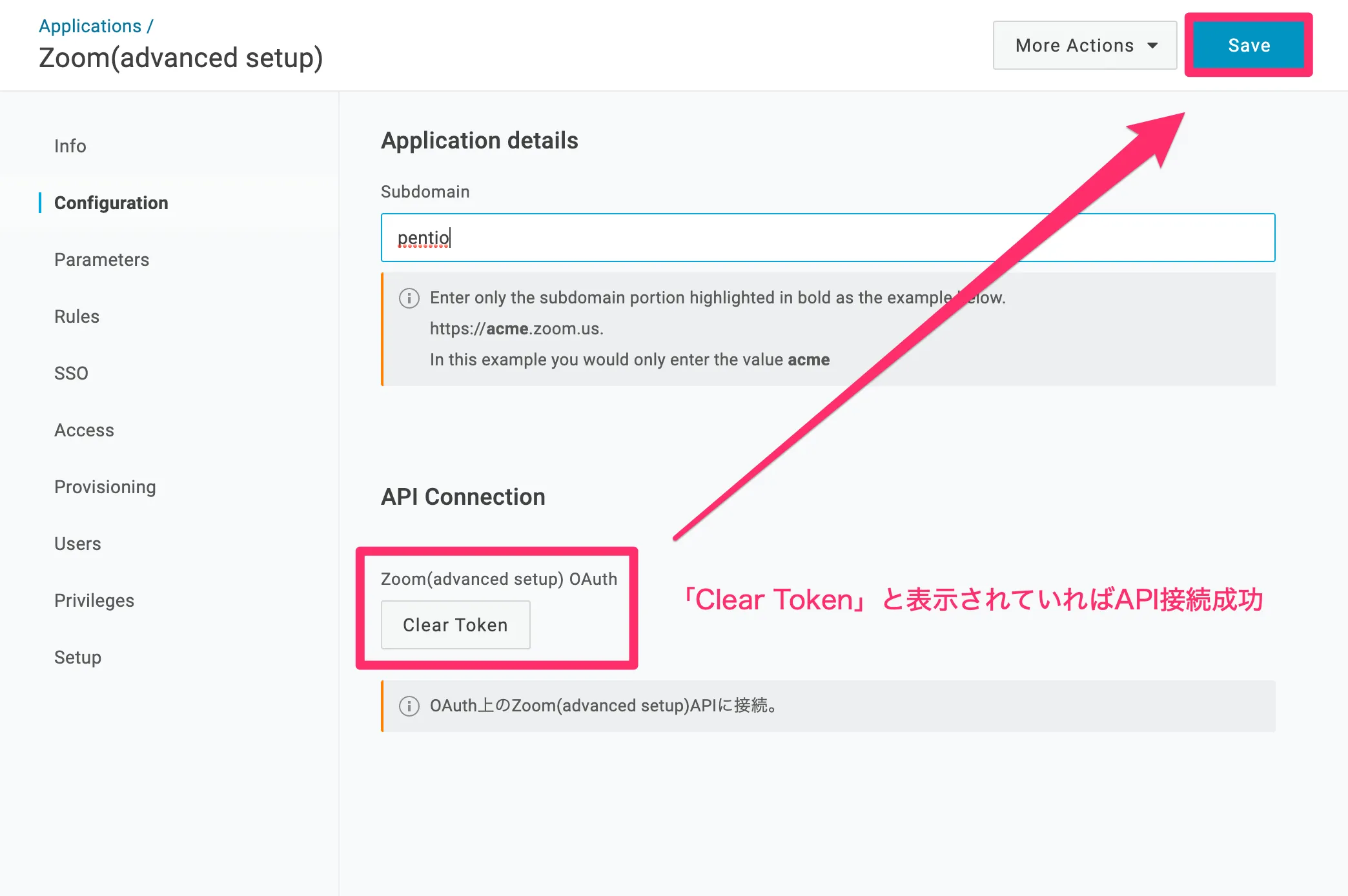Screen dimensions: 1348x896
Task: Click the Zoom(advanced setup) page title
Action: coord(181,58)
